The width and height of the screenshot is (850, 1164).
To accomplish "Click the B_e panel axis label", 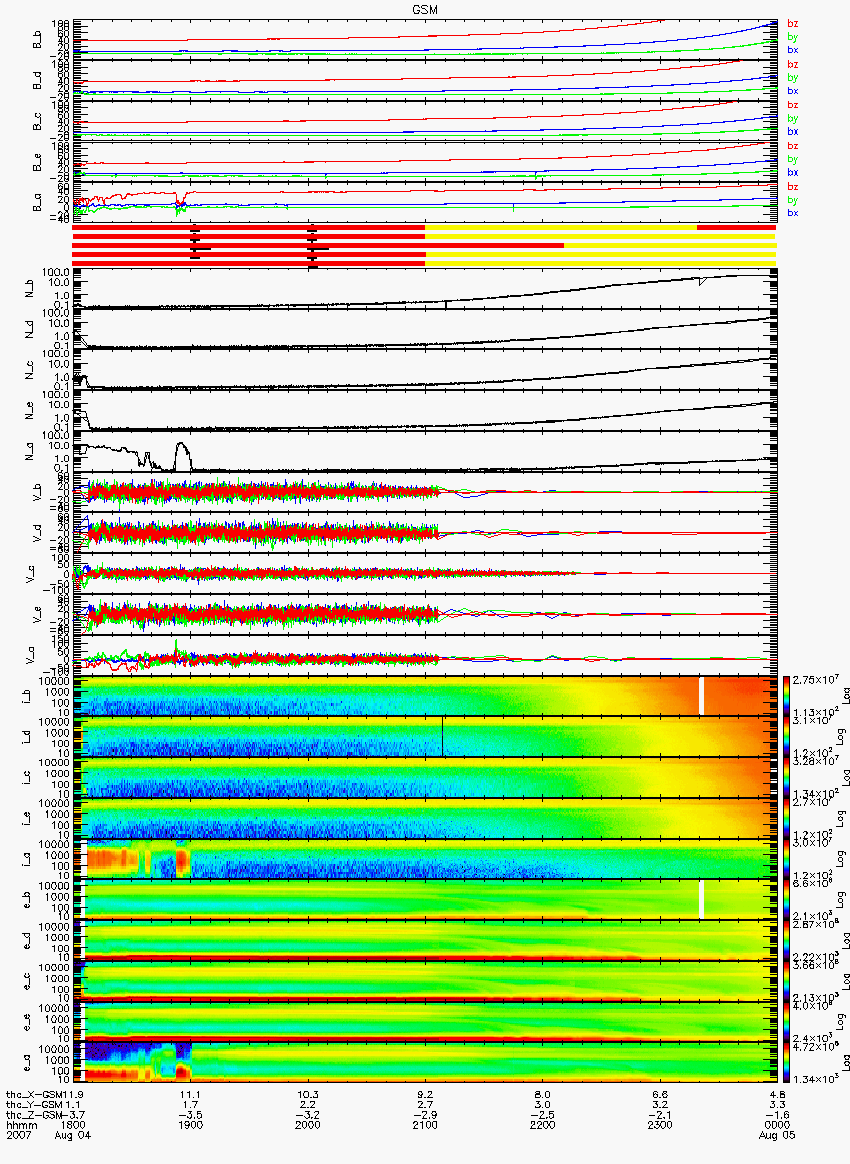I will pos(36,163).
